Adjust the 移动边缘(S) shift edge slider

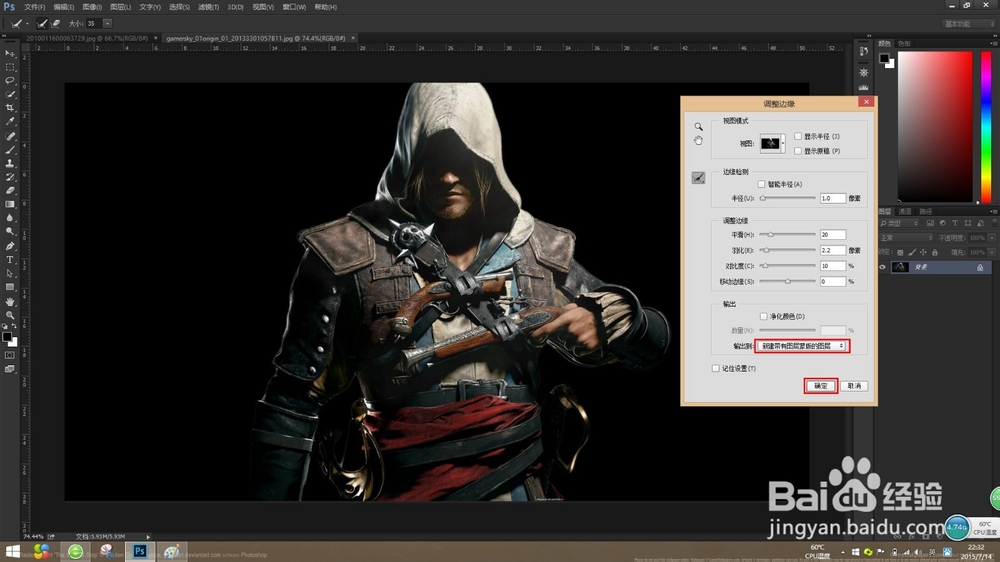coord(787,281)
